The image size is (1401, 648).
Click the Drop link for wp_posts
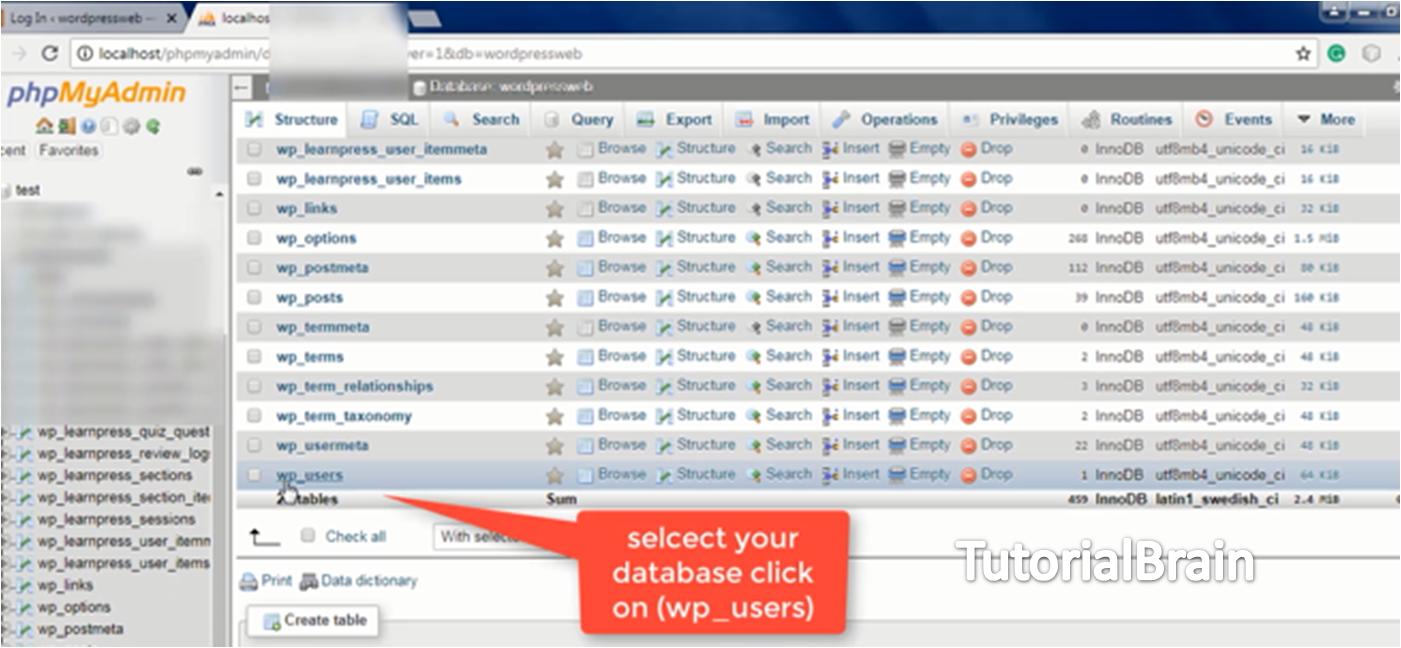(x=996, y=297)
